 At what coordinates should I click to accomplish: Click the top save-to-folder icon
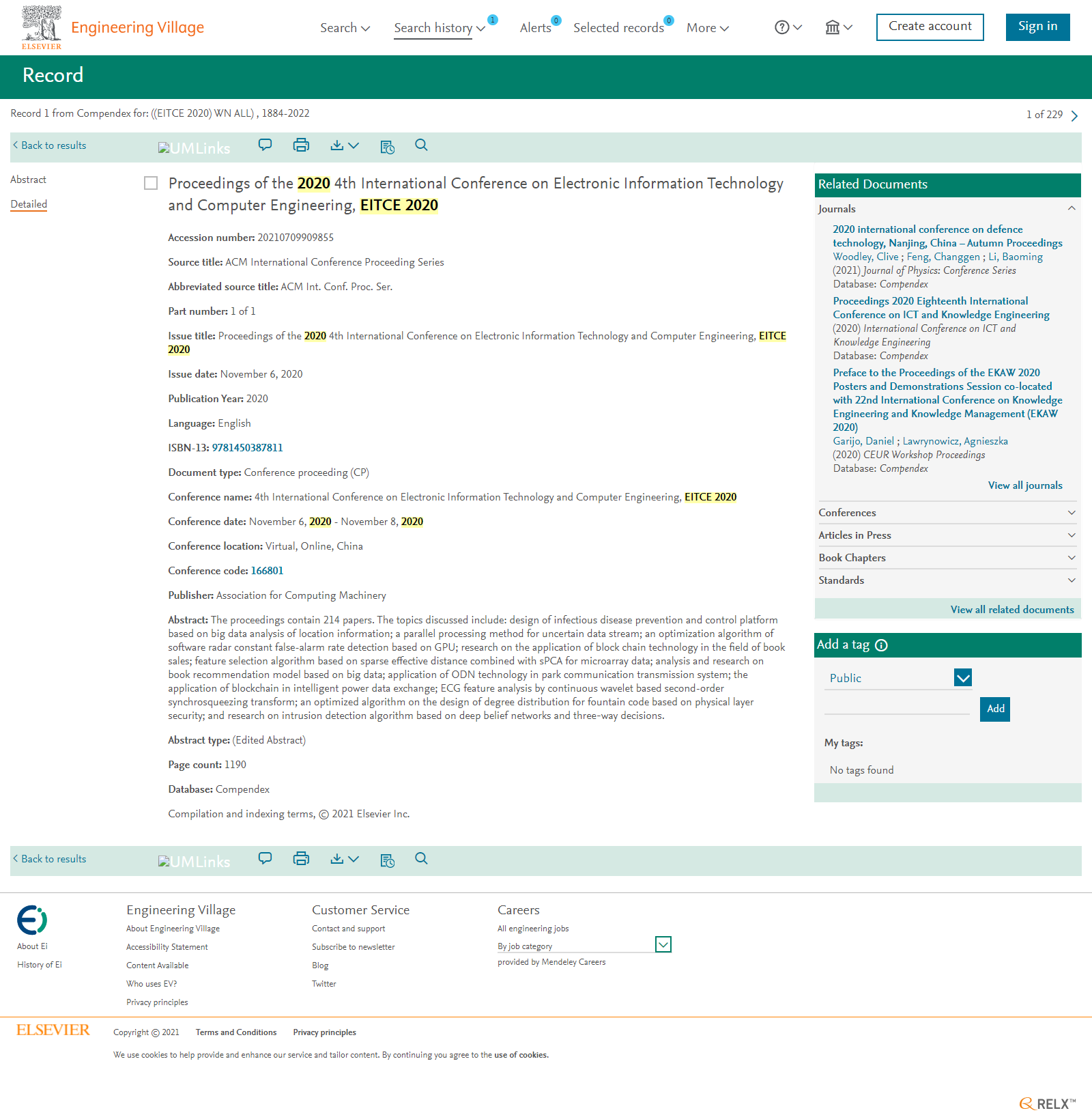(x=387, y=146)
